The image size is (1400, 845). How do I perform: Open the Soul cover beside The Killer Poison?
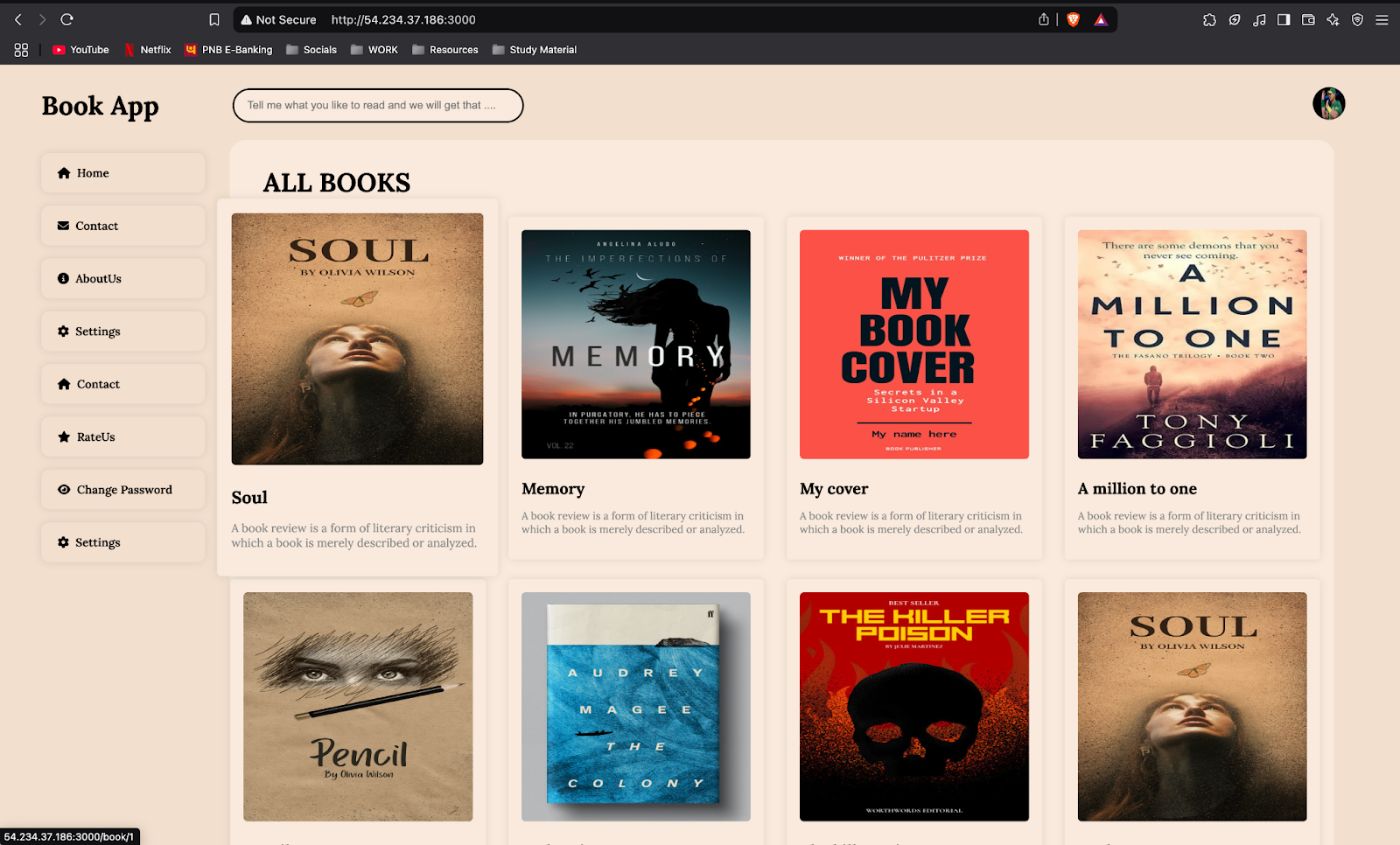[x=1192, y=706]
